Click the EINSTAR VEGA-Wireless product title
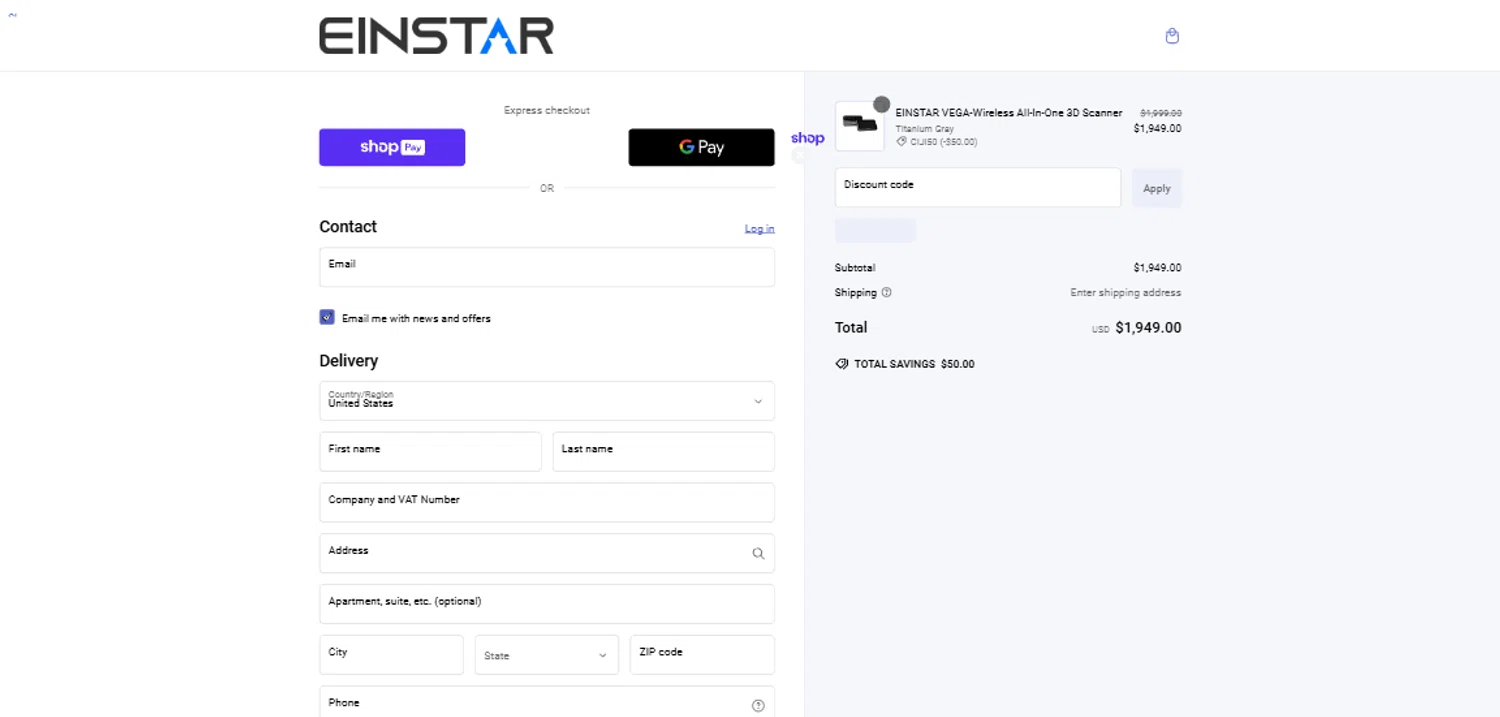 (x=1009, y=113)
